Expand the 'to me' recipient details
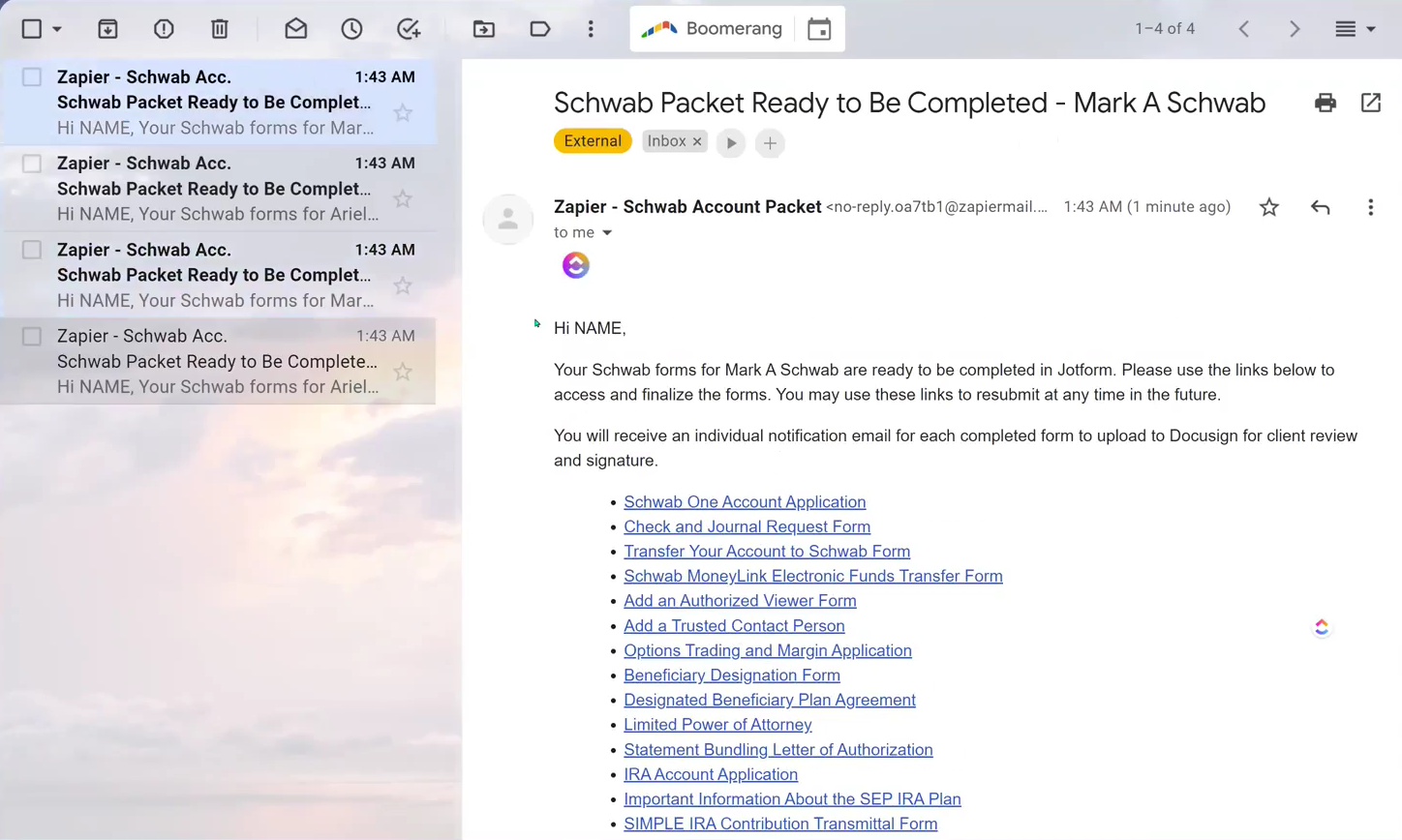Viewport: 1402px width, 840px height. click(x=607, y=233)
